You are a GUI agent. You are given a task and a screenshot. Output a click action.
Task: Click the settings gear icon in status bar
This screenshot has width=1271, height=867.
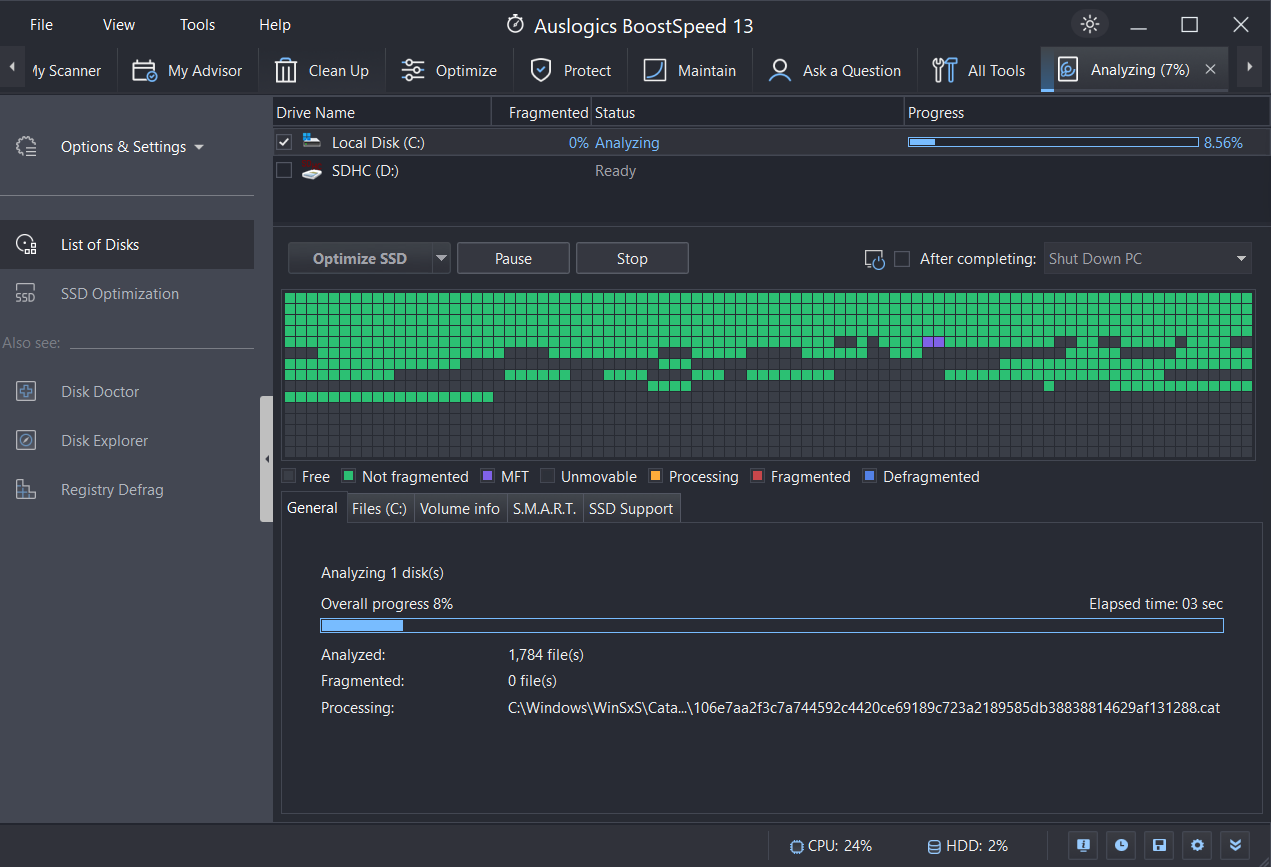[x=1197, y=845]
